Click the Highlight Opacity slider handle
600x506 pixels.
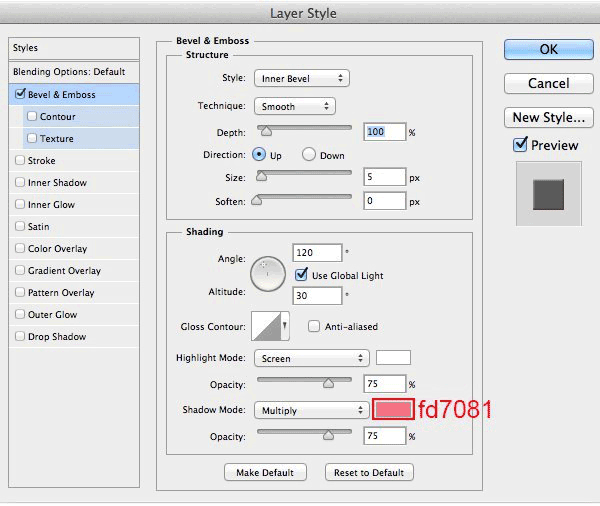tap(328, 383)
